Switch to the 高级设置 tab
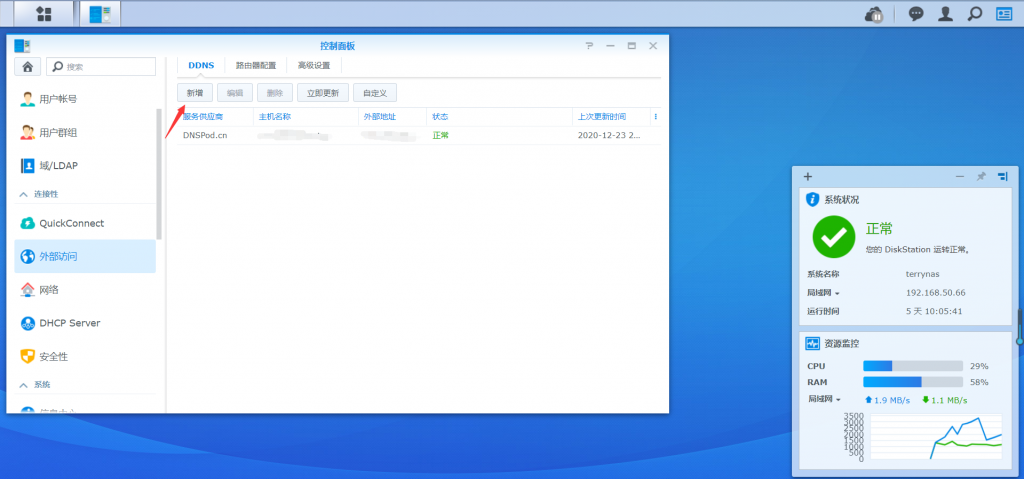 click(314, 66)
